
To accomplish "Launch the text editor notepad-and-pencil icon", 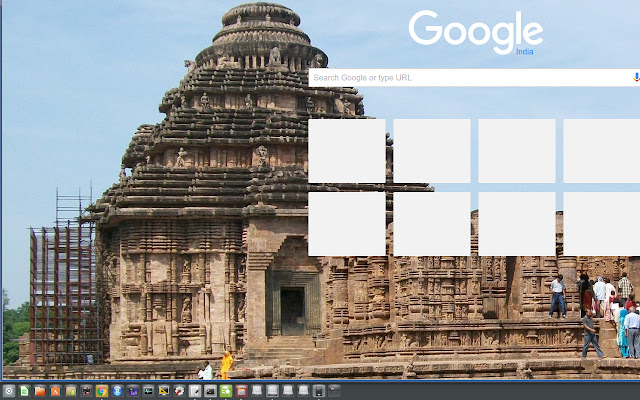I will [x=195, y=391].
